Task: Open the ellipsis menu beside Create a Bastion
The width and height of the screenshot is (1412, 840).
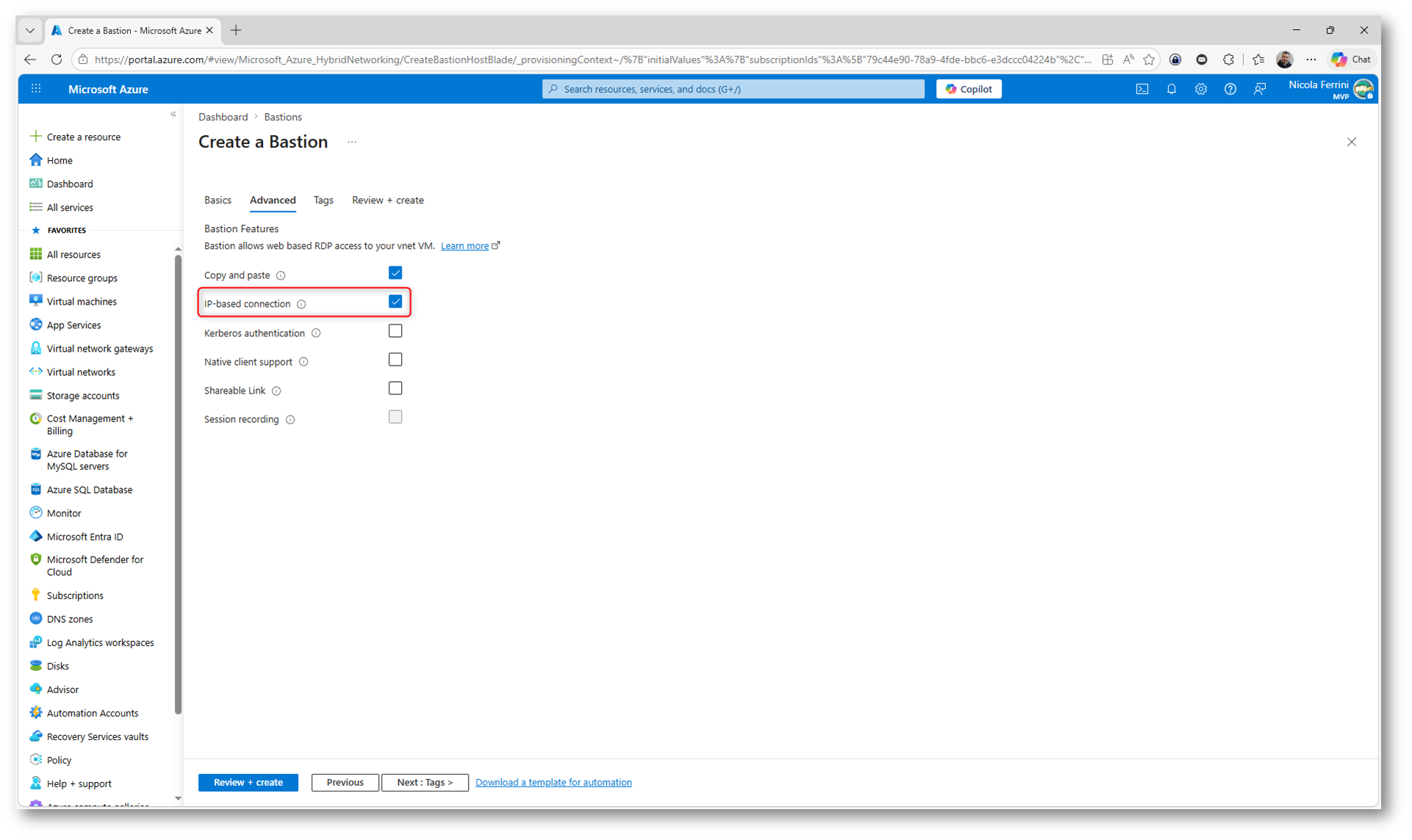Action: (352, 142)
